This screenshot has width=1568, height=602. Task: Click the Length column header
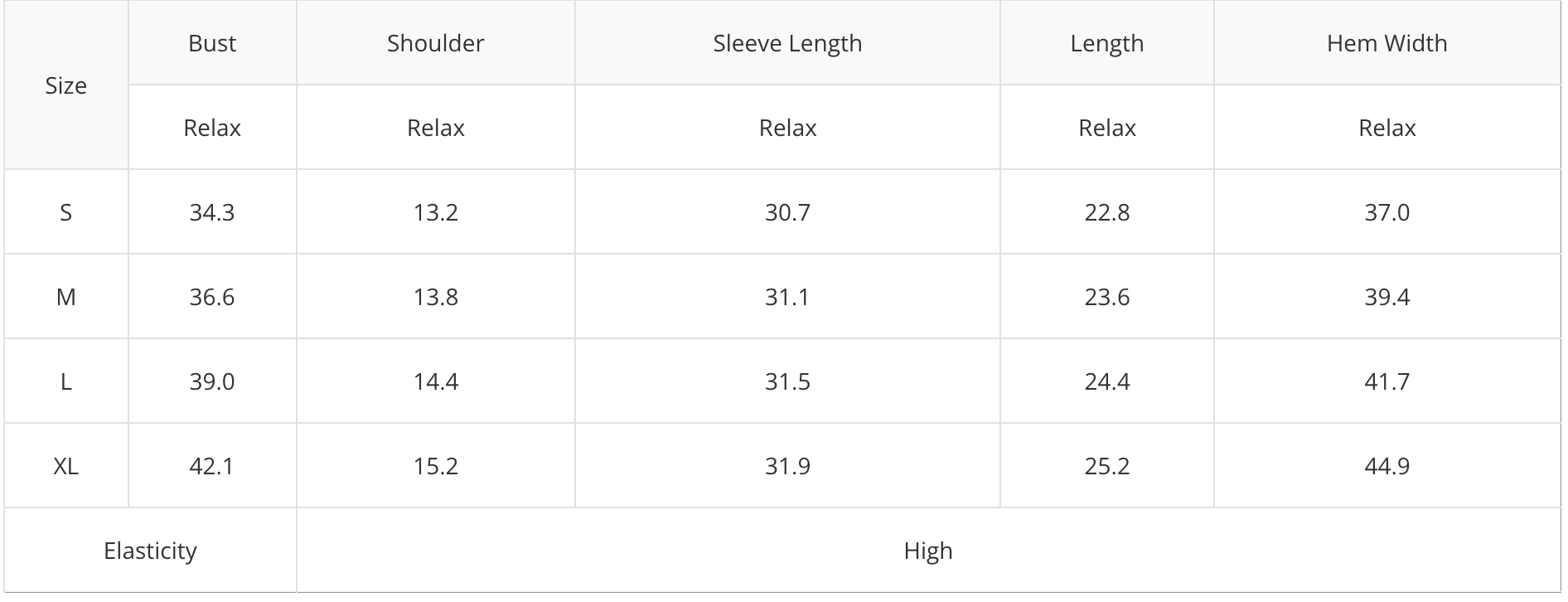coord(1107,43)
